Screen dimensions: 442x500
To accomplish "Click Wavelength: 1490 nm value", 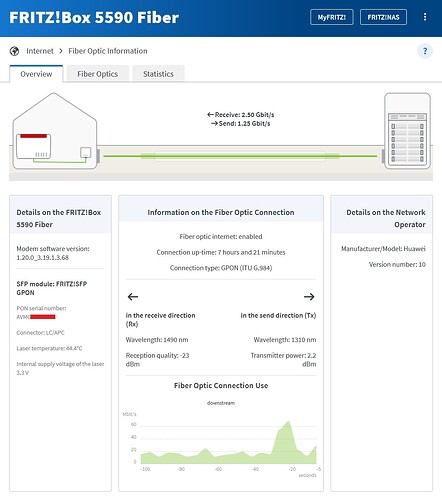I will (157, 340).
